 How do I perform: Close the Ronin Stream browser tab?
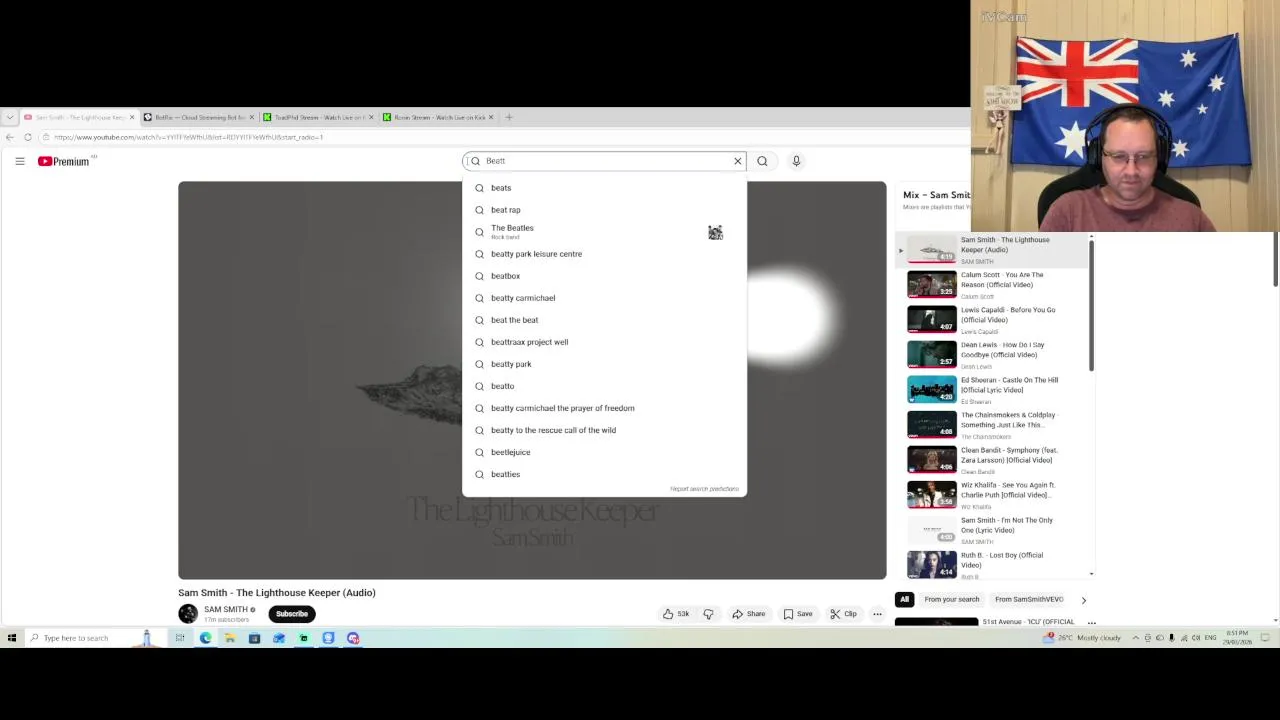coord(491,118)
